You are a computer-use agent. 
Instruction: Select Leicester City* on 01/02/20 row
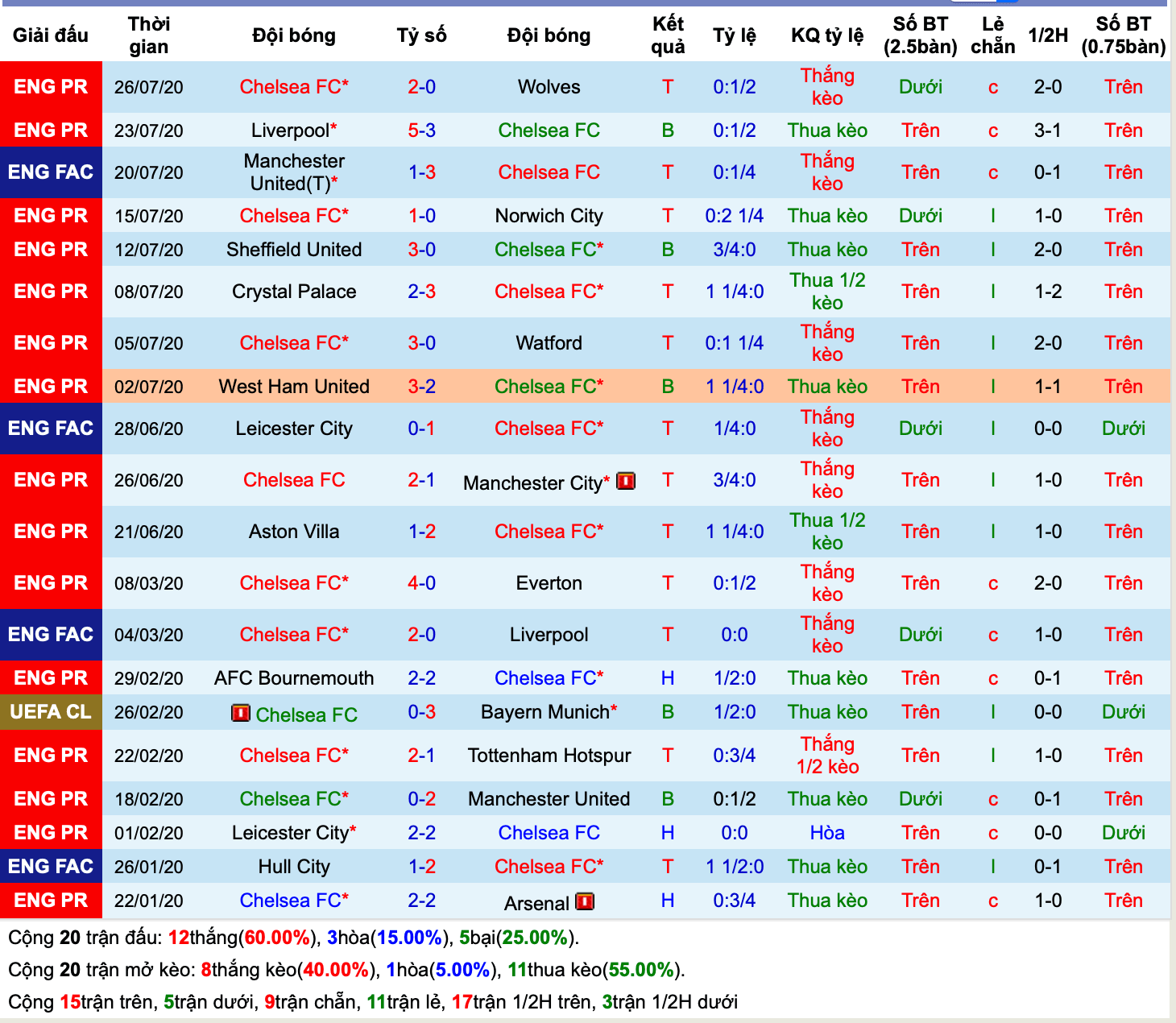tap(294, 833)
